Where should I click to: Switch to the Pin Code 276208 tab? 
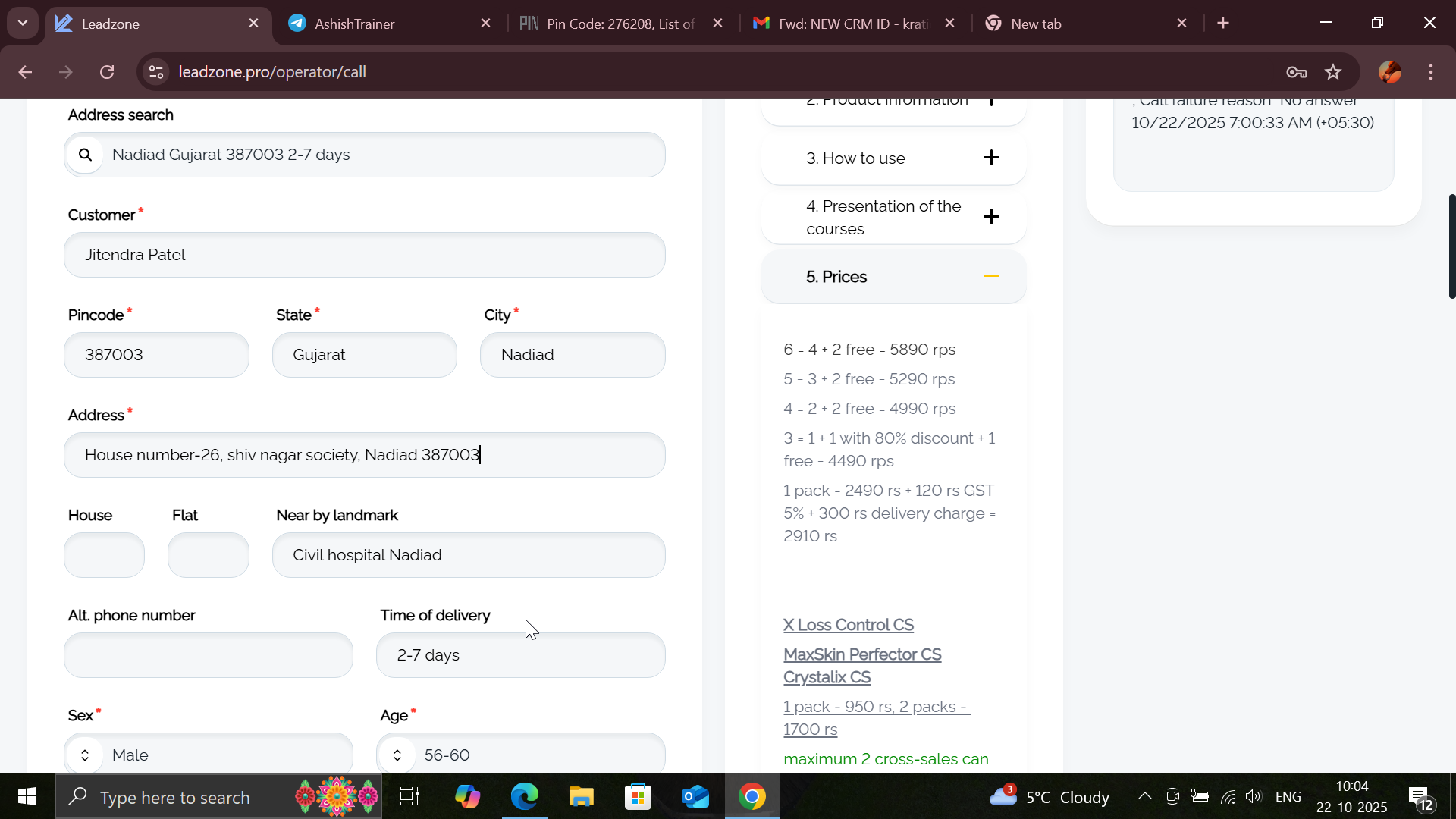coord(620,24)
